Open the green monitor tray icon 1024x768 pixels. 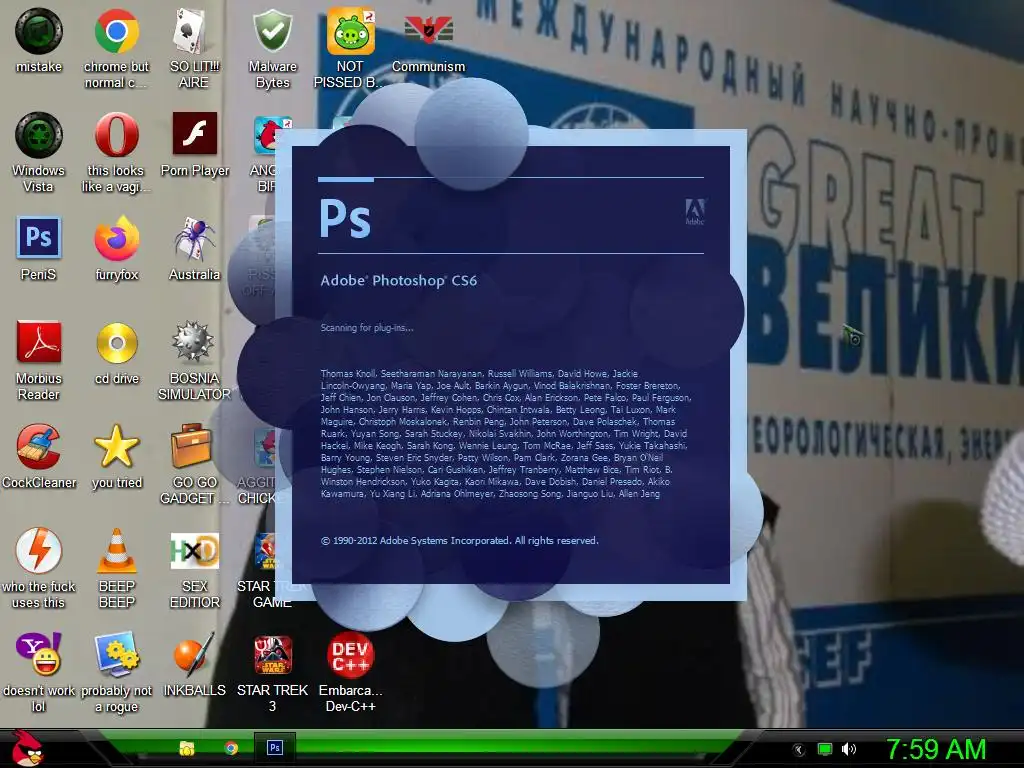pos(825,749)
